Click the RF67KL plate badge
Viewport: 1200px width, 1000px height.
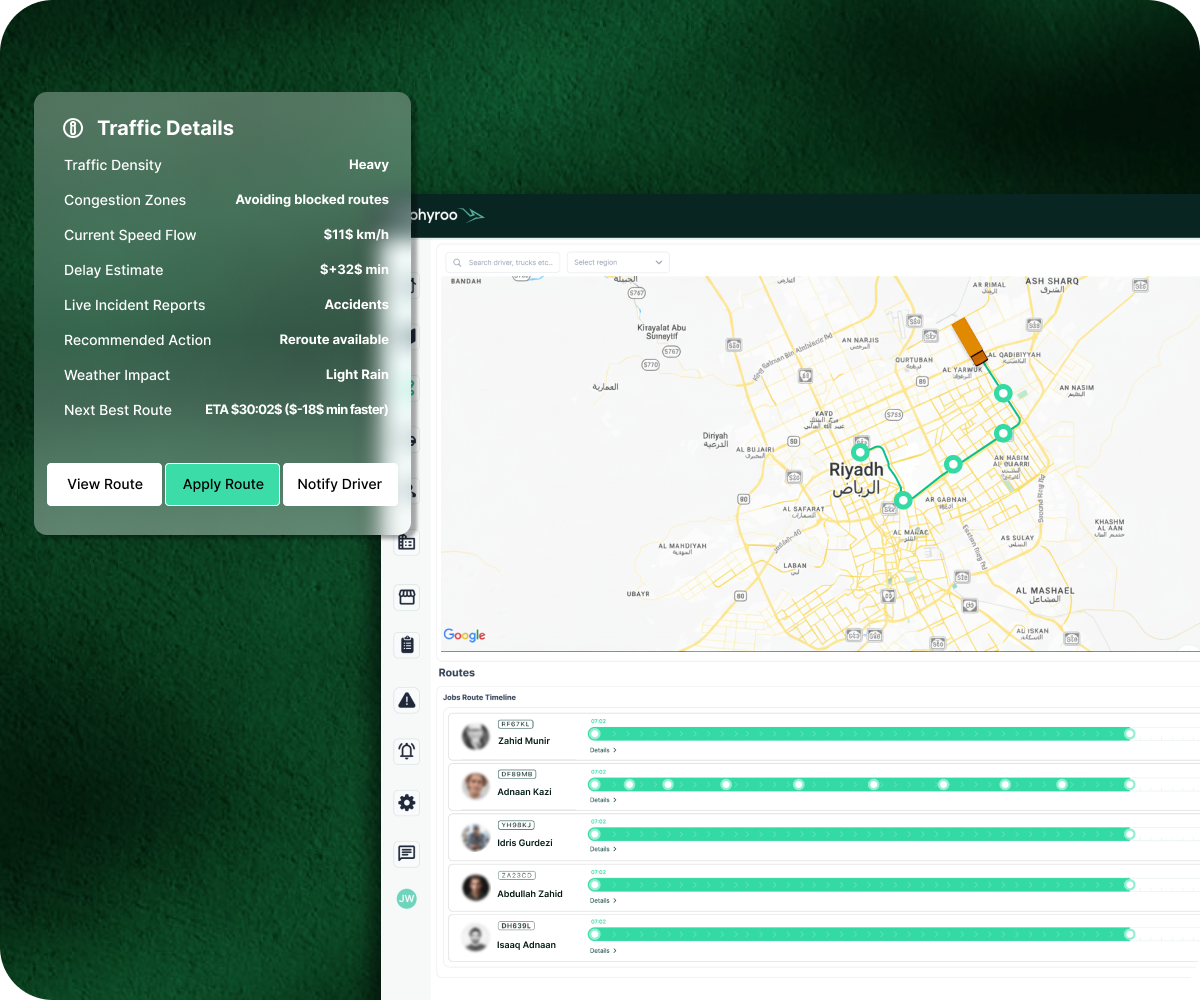[516, 724]
